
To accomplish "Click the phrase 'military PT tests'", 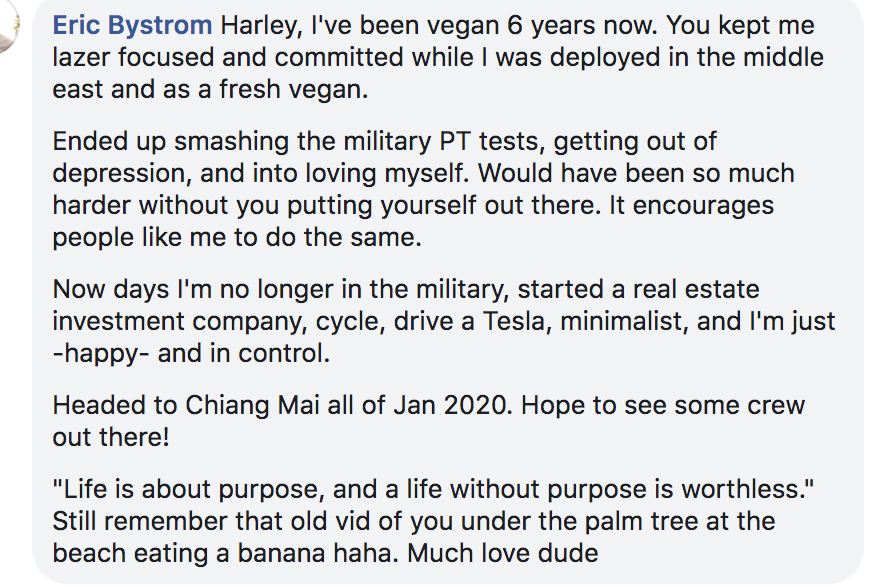I will tap(444, 142).
